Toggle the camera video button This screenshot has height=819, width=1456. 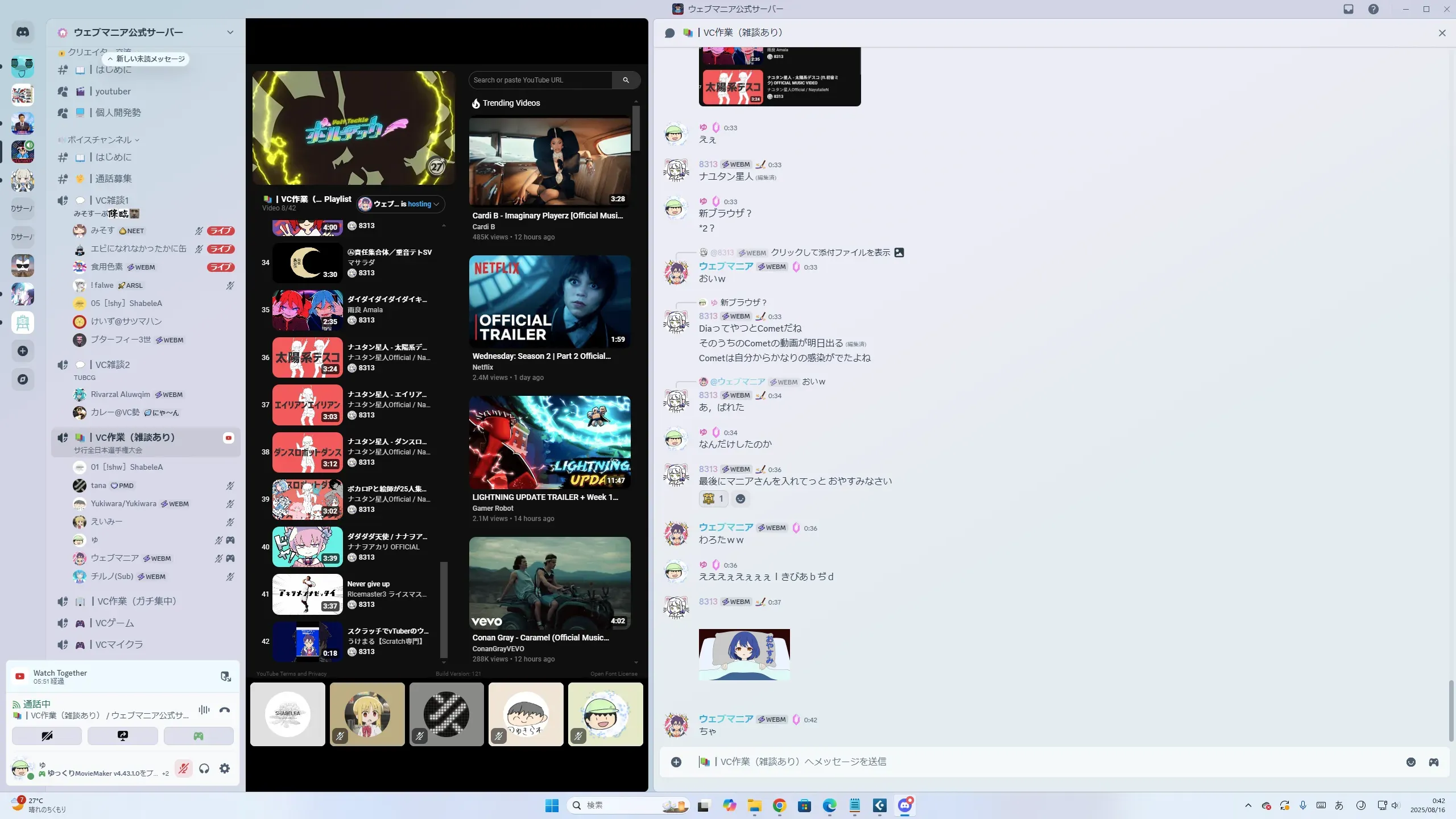click(x=47, y=736)
